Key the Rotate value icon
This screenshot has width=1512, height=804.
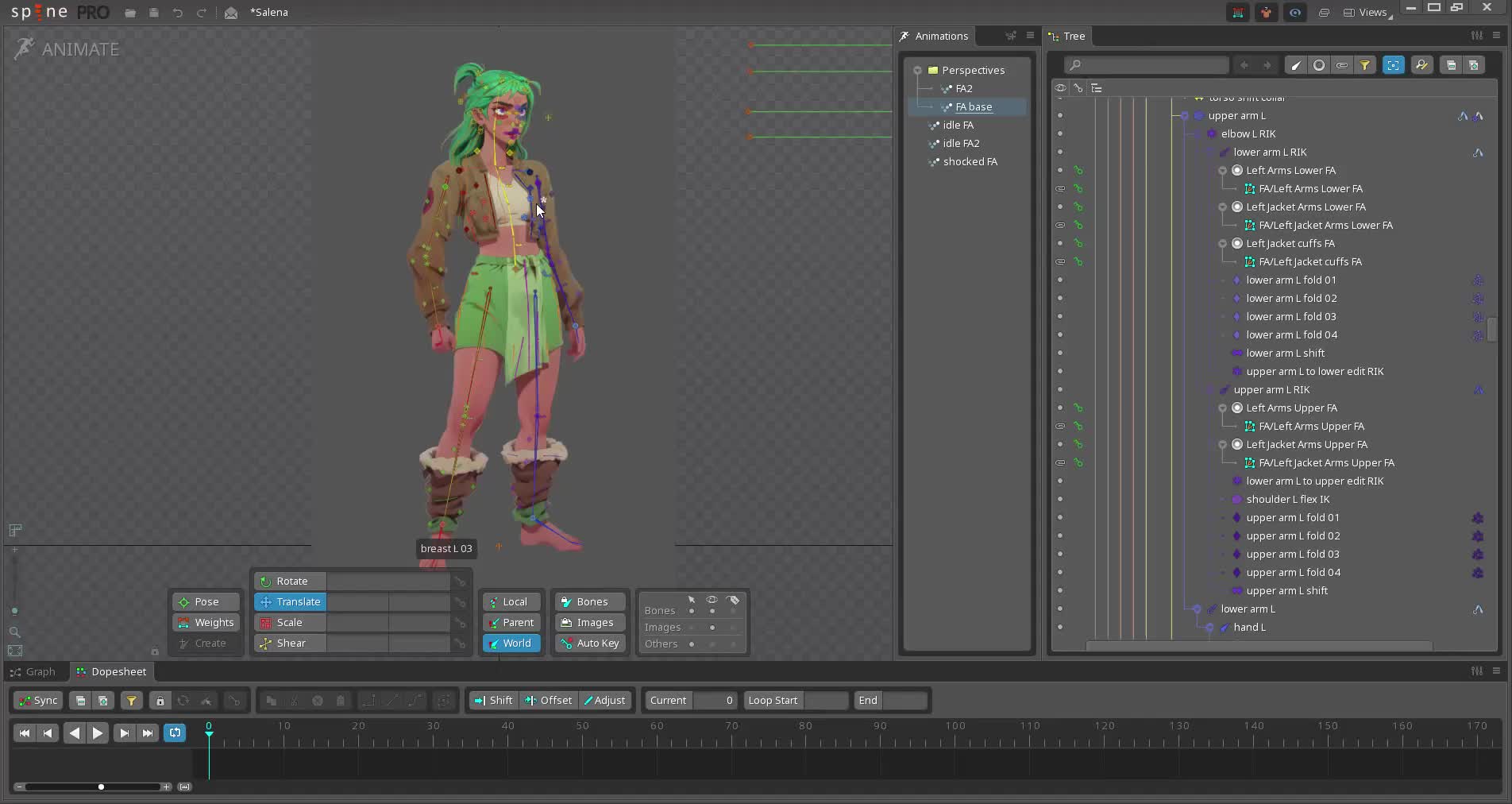pos(460,582)
